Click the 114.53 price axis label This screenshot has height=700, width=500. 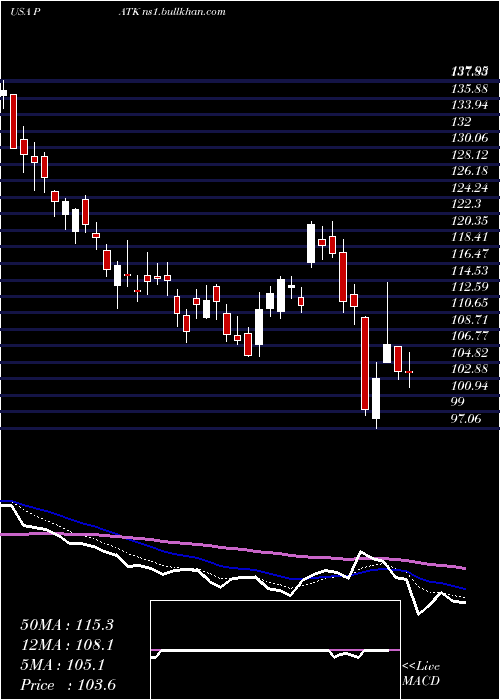coord(470,270)
